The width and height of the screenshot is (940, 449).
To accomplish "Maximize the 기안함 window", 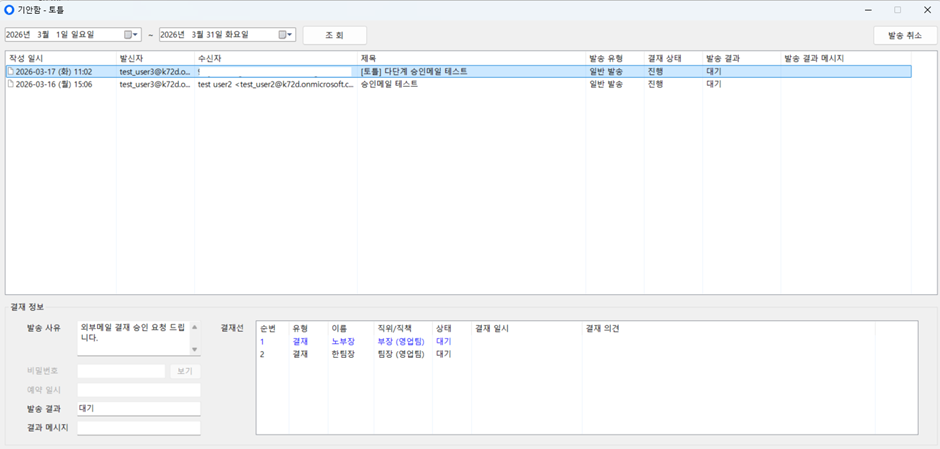I will [x=897, y=9].
